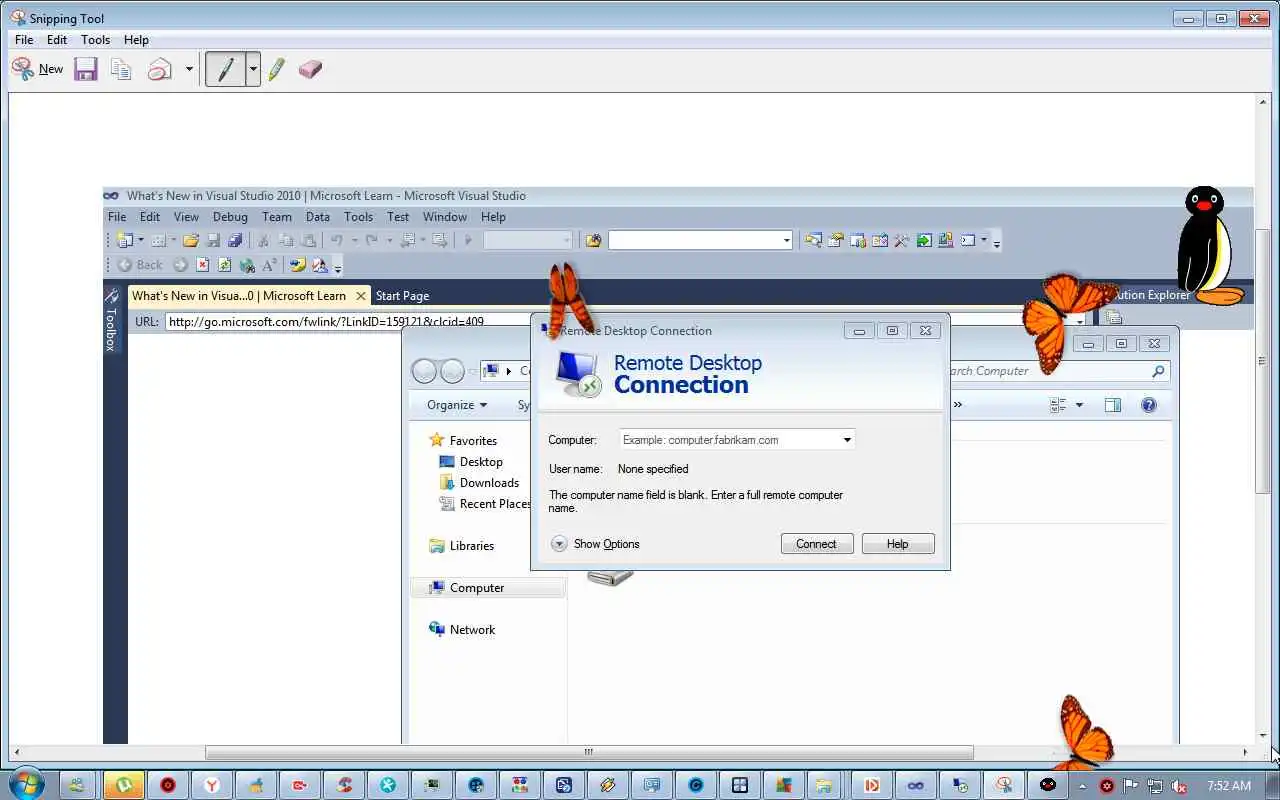Click the muted volume tray icon
1280x800 pixels.
[1179, 786]
